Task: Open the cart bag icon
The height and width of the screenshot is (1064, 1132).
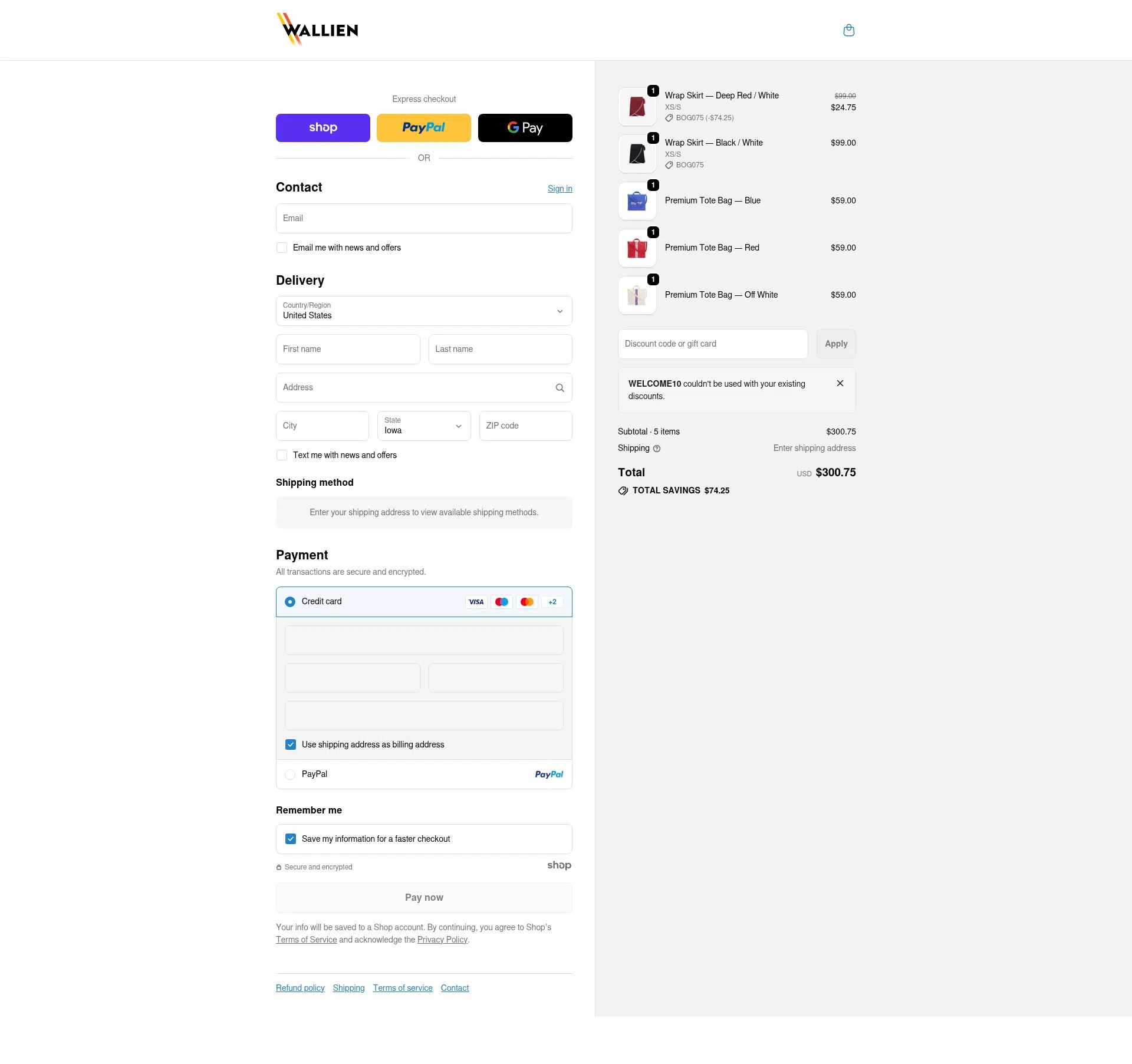Action: click(x=849, y=30)
